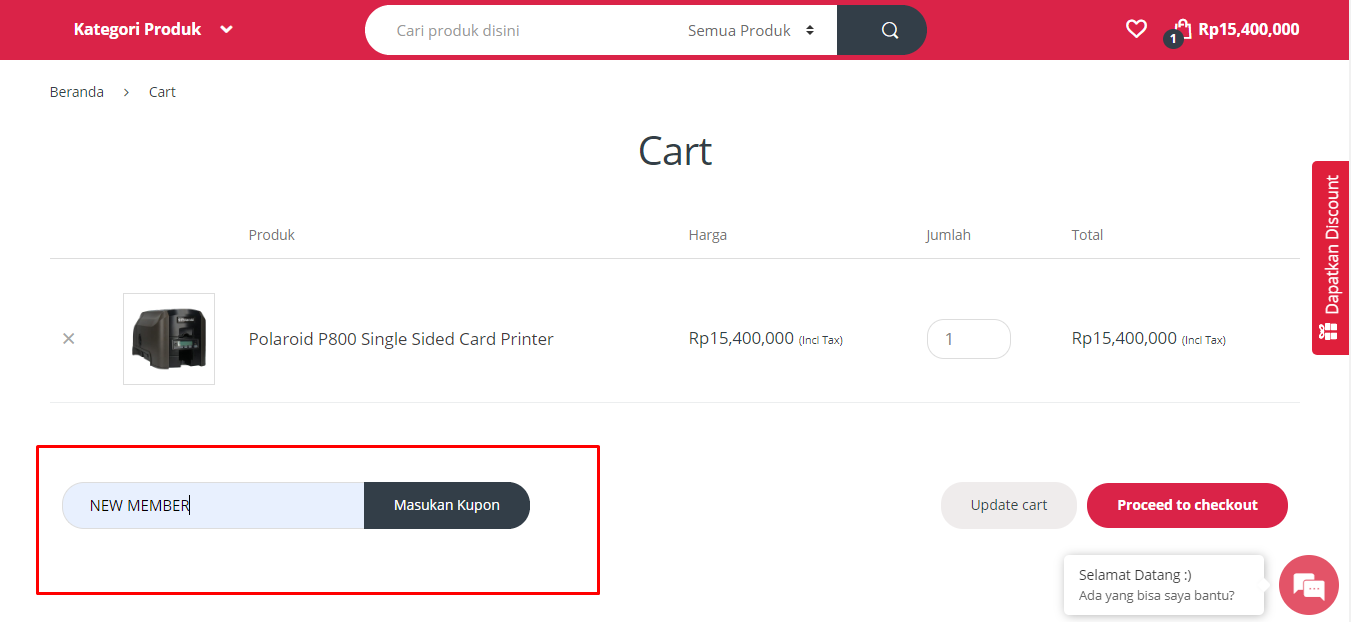Open the Kategori Produk menu
Viewport: 1351px width, 622px height.
point(137,30)
